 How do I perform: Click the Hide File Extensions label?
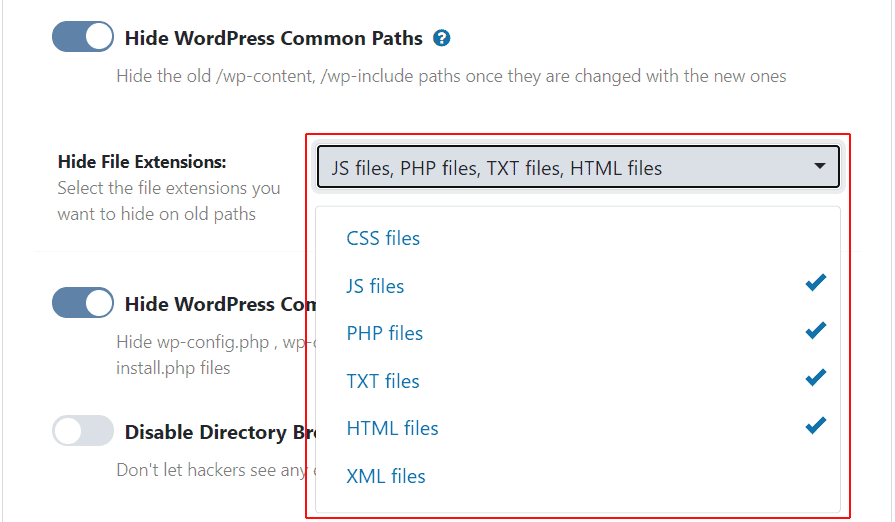(142, 162)
